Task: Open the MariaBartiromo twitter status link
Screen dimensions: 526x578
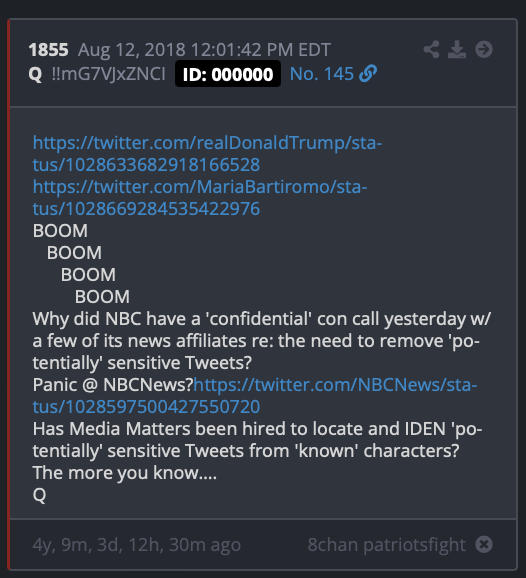Action: pos(200,198)
